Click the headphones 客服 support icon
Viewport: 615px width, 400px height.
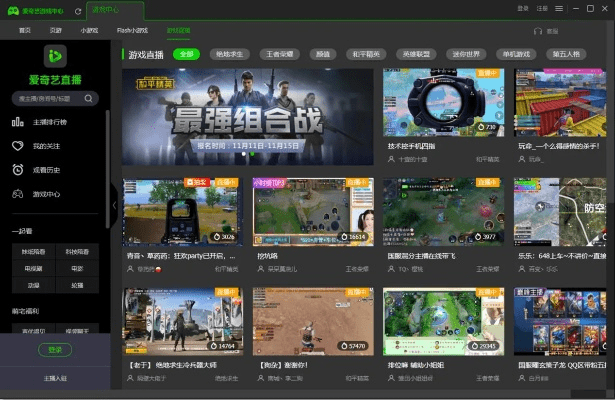coord(538,31)
